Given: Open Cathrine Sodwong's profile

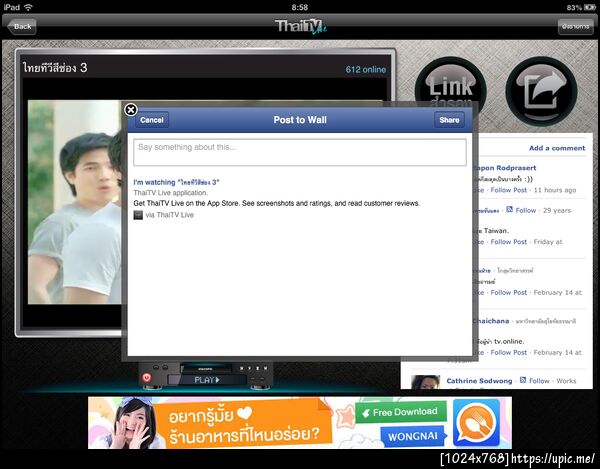Looking at the screenshot, I should point(479,381).
